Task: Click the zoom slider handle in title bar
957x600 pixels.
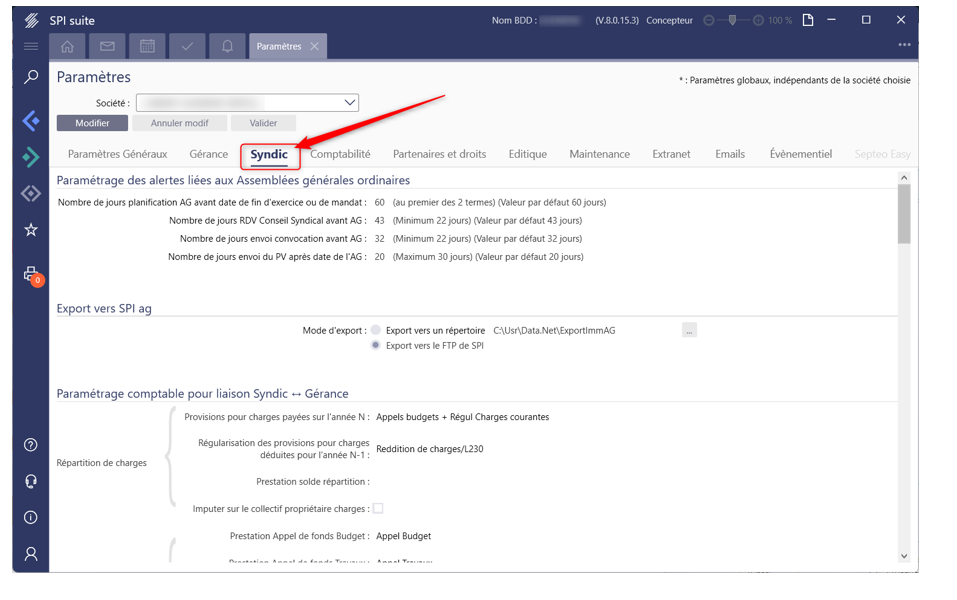Action: pos(733,20)
